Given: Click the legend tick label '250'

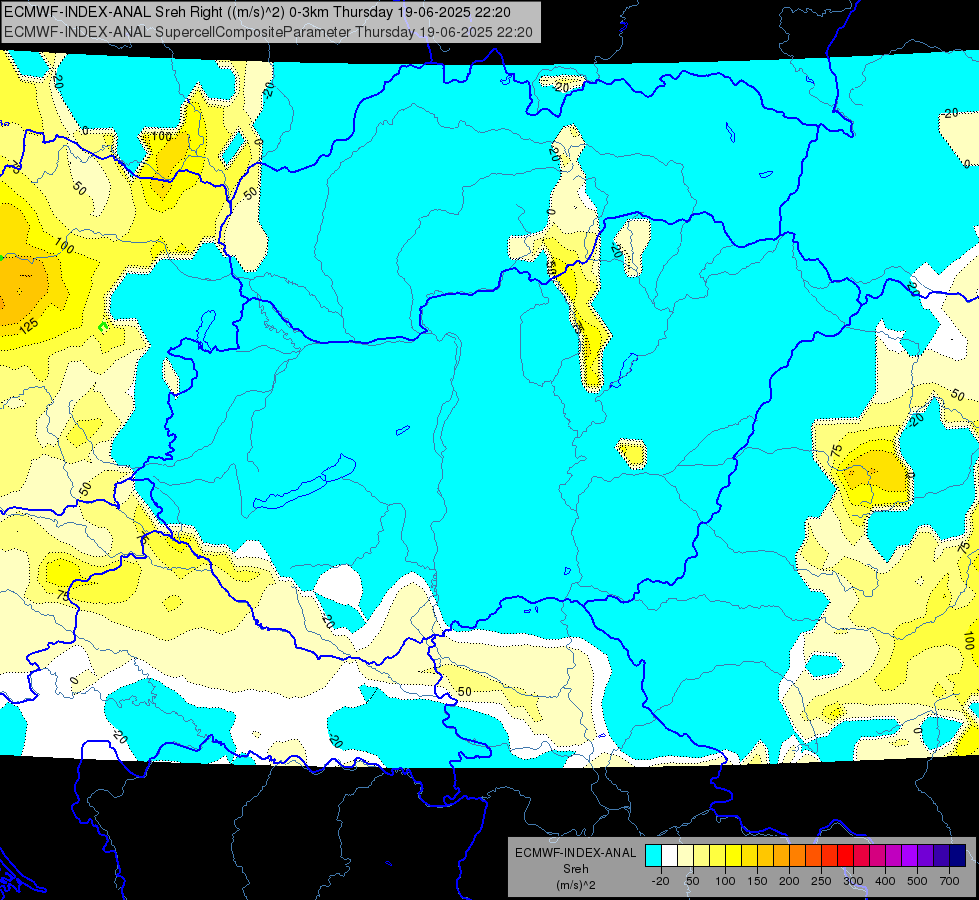Looking at the screenshot, I should click(821, 881).
